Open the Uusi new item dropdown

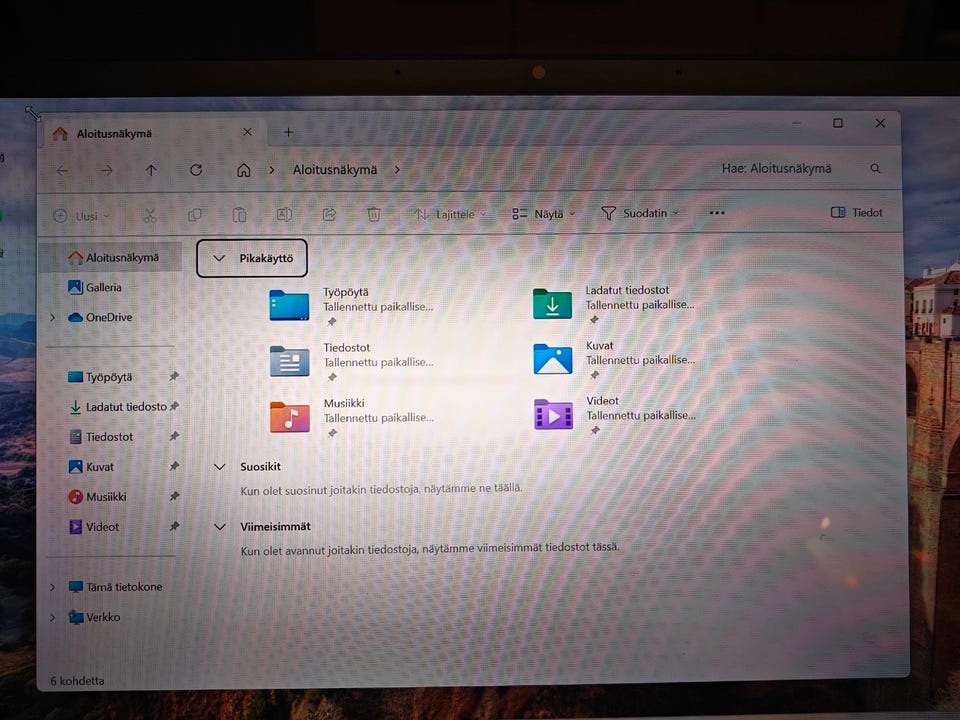[x=81, y=216]
